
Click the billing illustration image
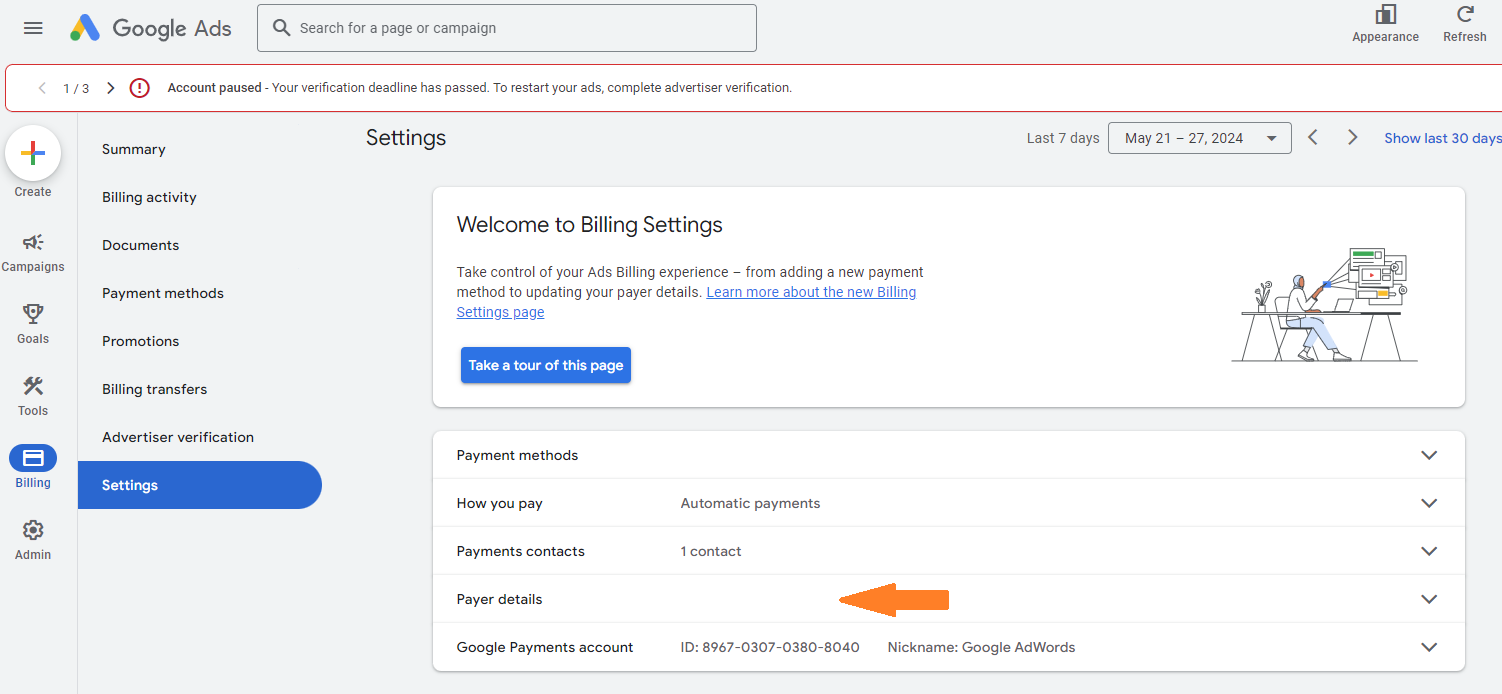1325,304
